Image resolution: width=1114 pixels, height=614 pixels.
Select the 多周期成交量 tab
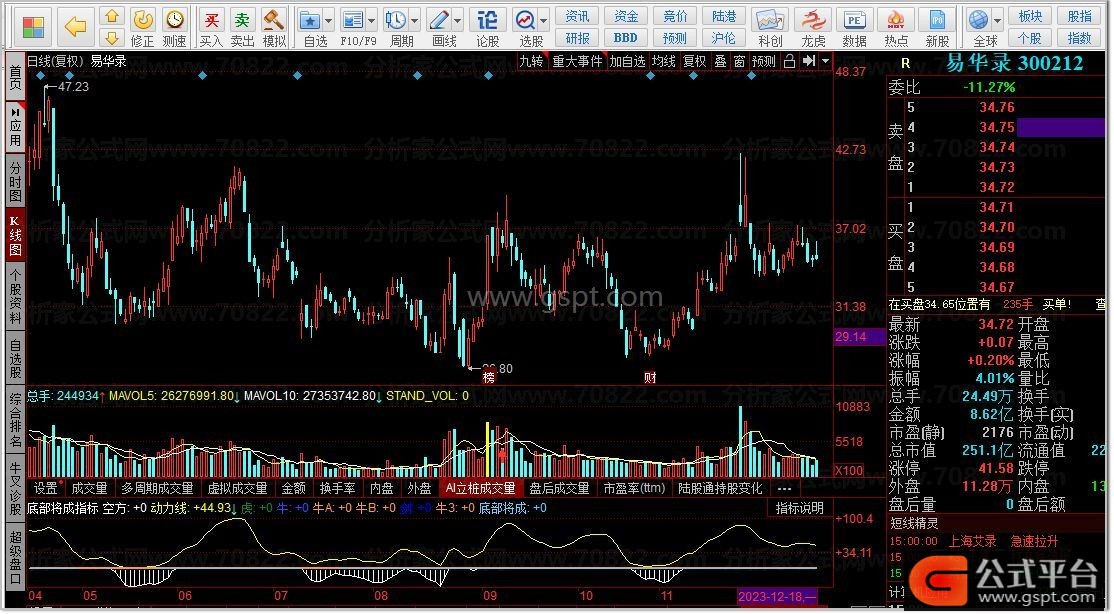click(x=157, y=488)
